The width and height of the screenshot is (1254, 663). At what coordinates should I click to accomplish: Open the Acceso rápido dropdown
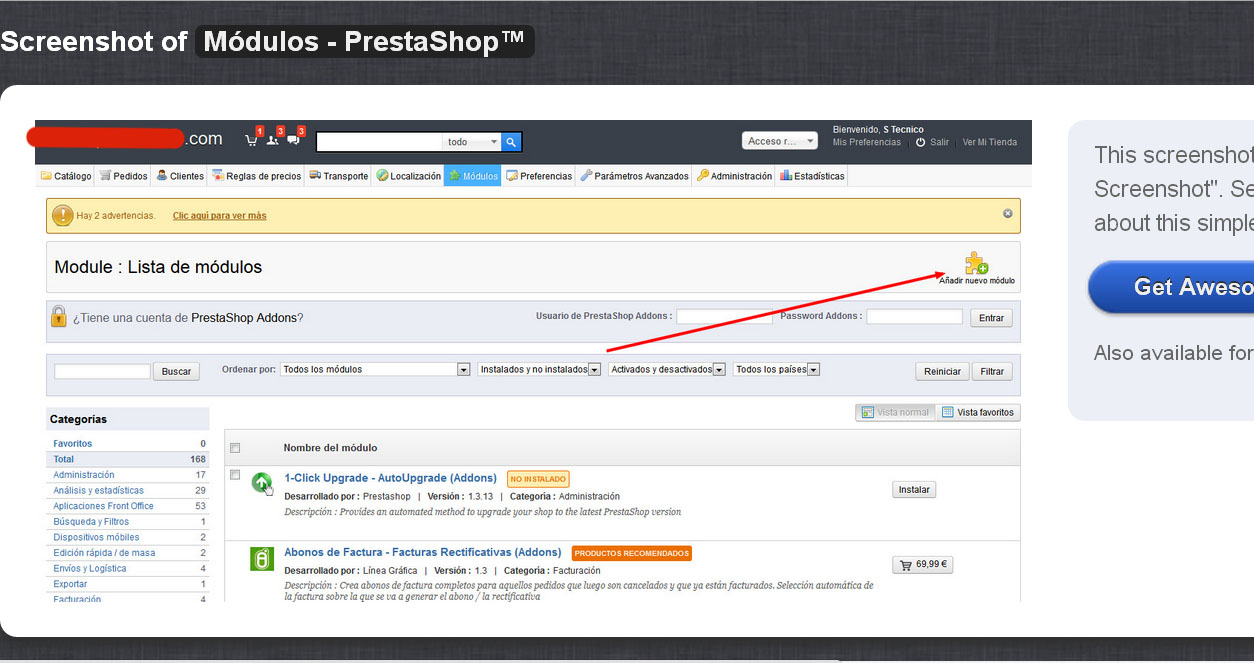tap(780, 141)
